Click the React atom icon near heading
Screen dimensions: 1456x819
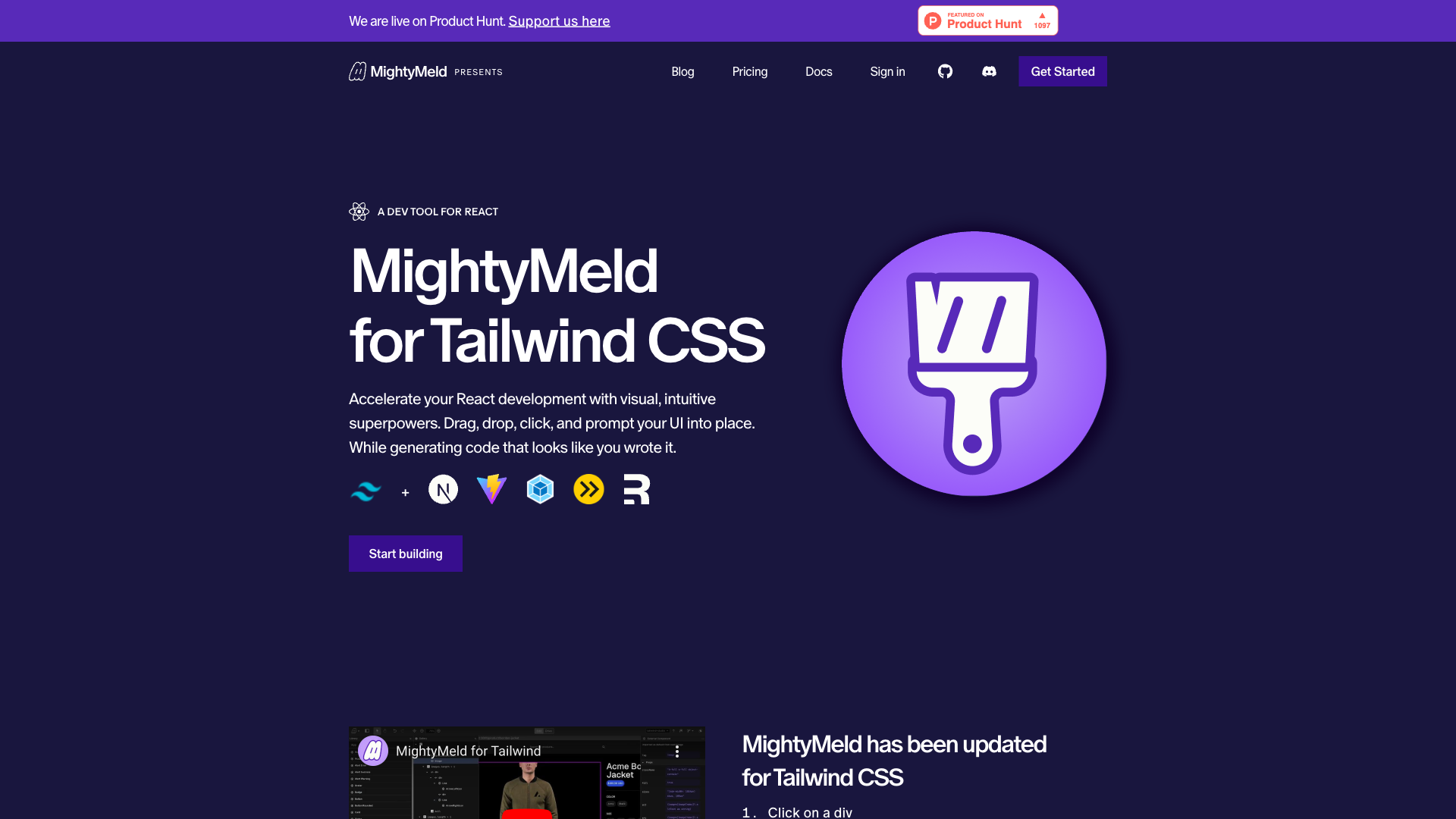[x=359, y=211]
